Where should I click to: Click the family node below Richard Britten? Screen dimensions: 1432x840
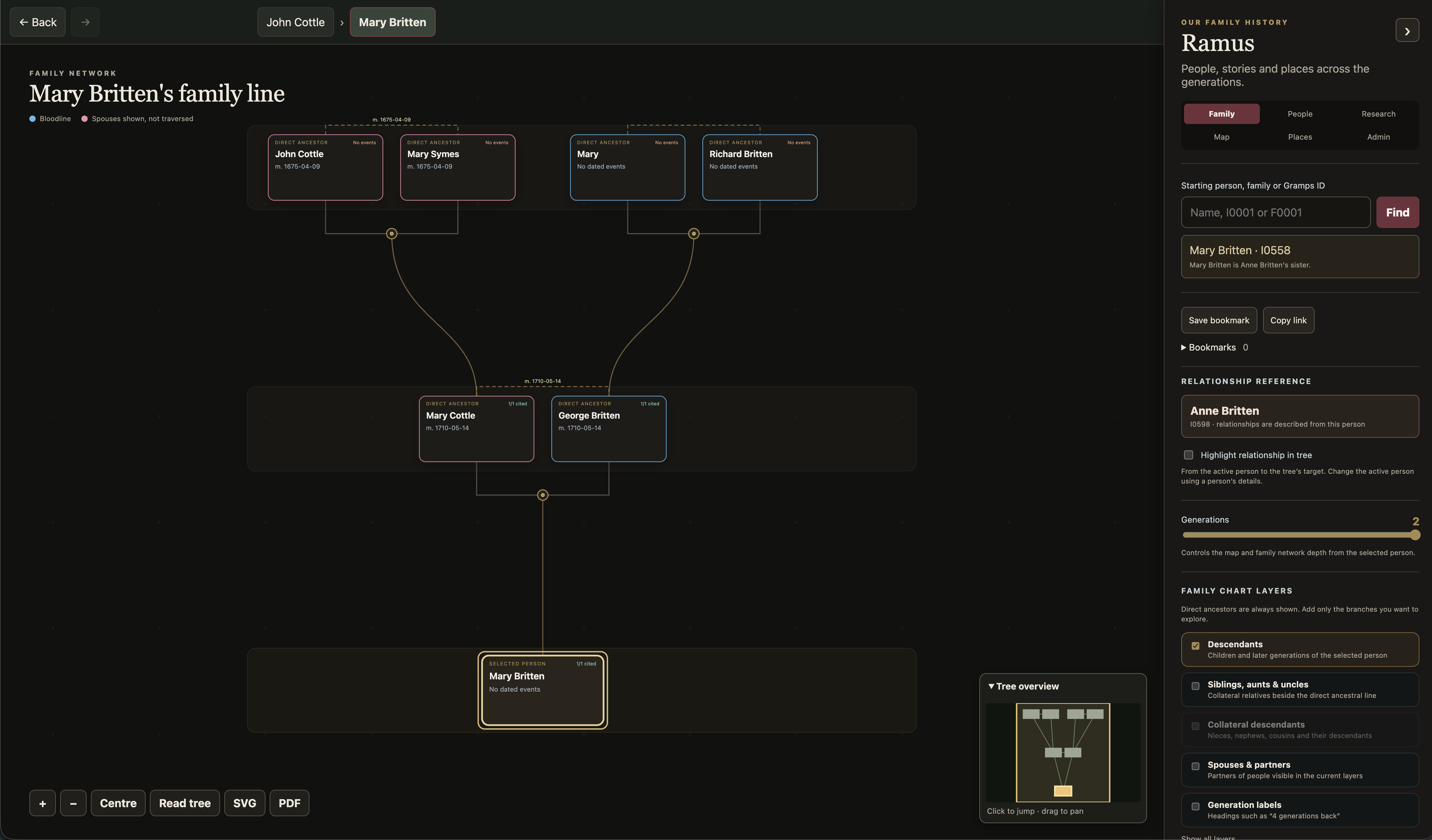694,234
